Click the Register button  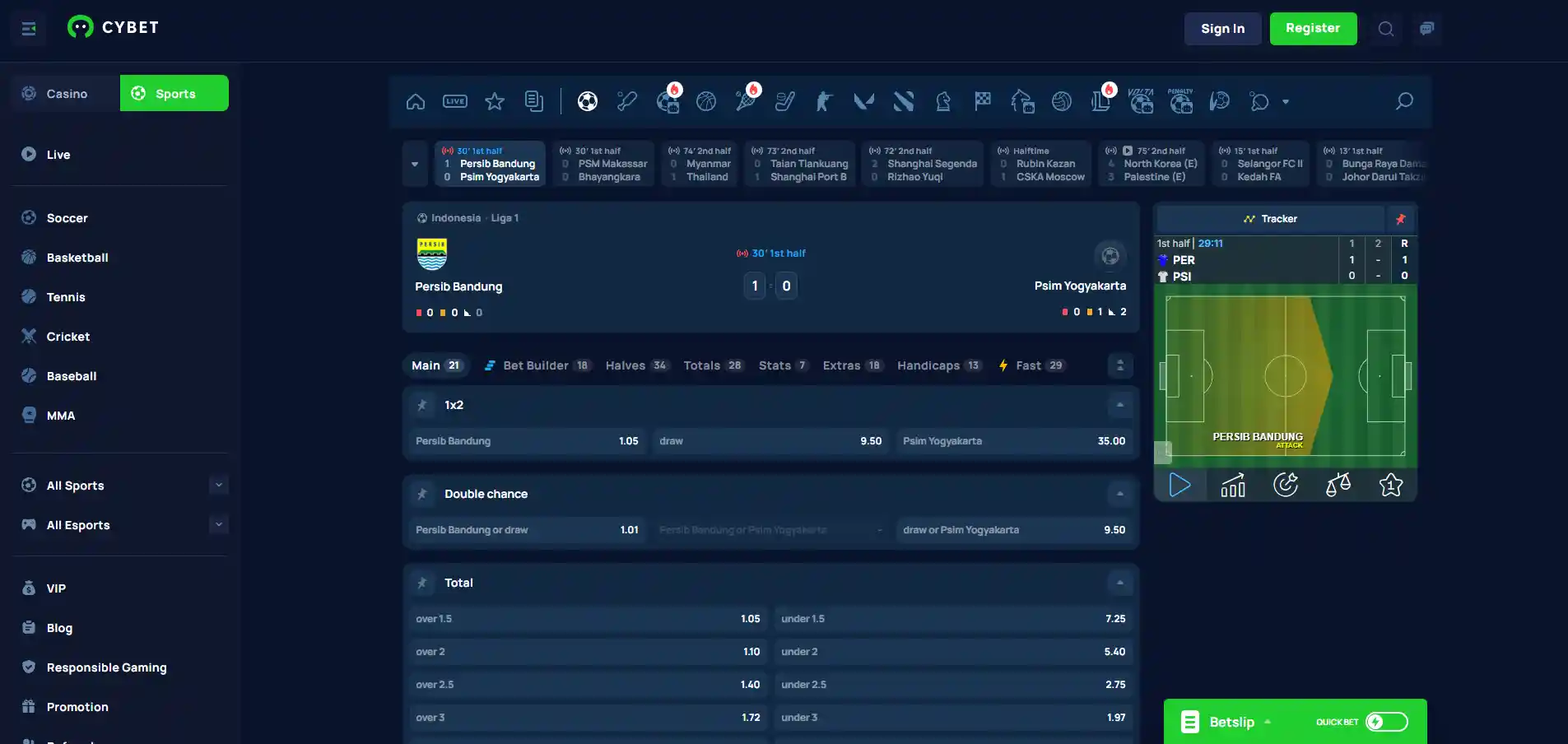click(1313, 29)
